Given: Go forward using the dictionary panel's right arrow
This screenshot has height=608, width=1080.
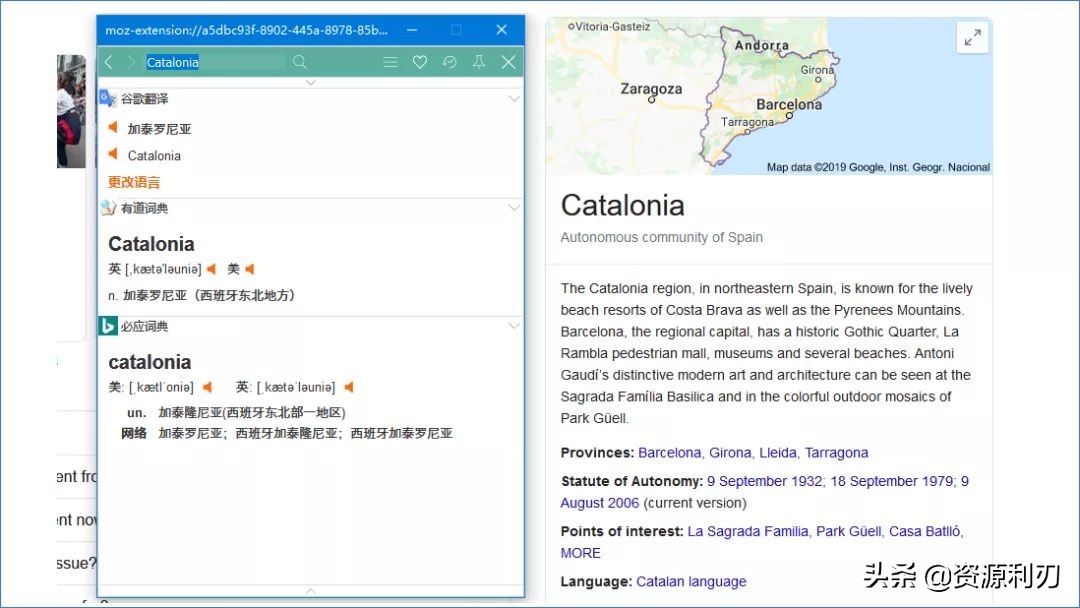Looking at the screenshot, I should click(x=131, y=62).
